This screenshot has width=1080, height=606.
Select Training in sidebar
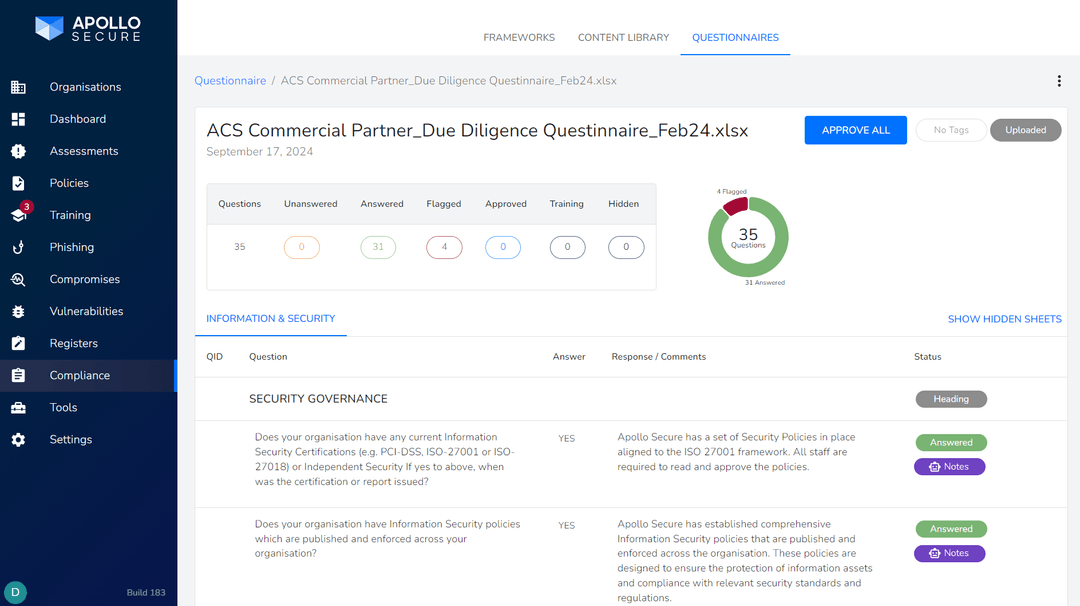point(70,215)
